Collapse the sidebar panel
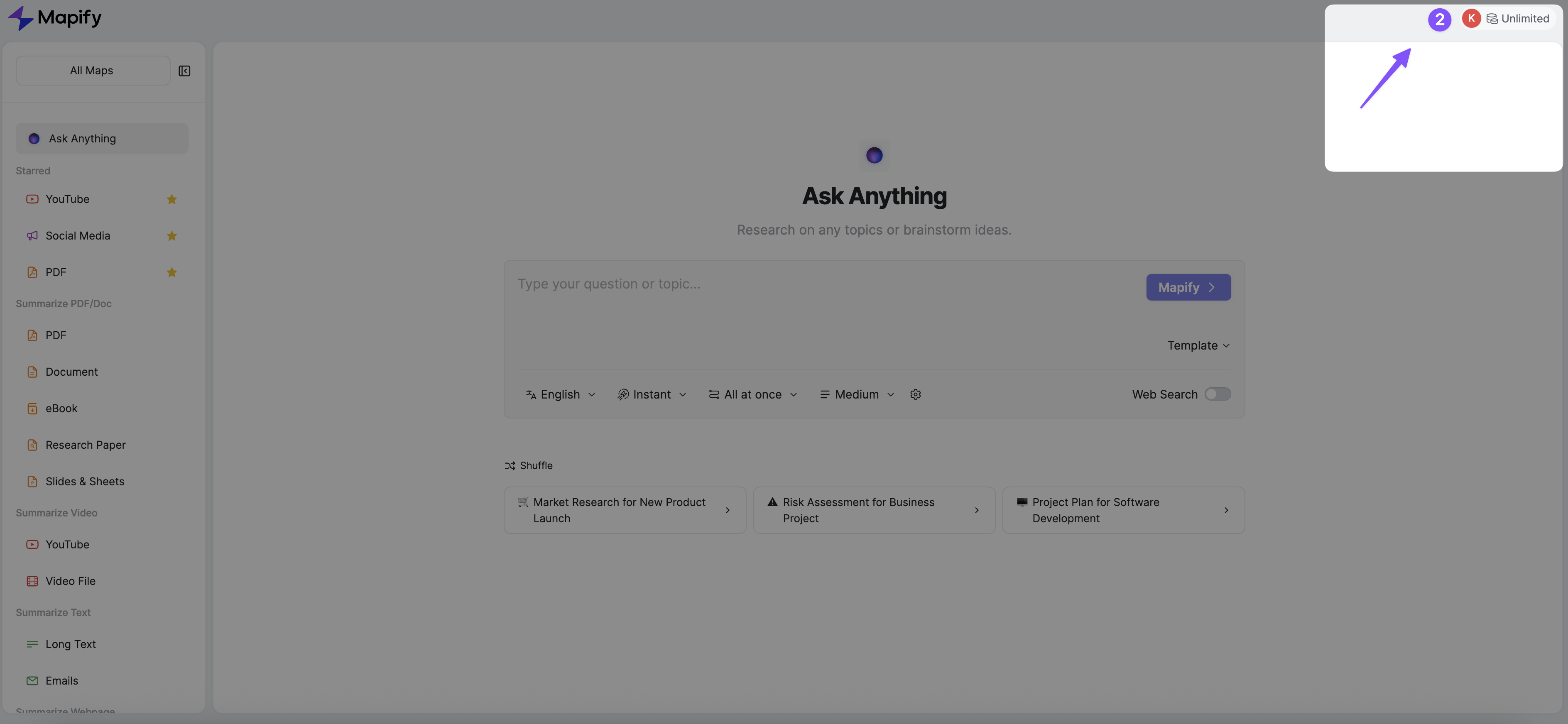Image resolution: width=1568 pixels, height=724 pixels. (x=184, y=71)
